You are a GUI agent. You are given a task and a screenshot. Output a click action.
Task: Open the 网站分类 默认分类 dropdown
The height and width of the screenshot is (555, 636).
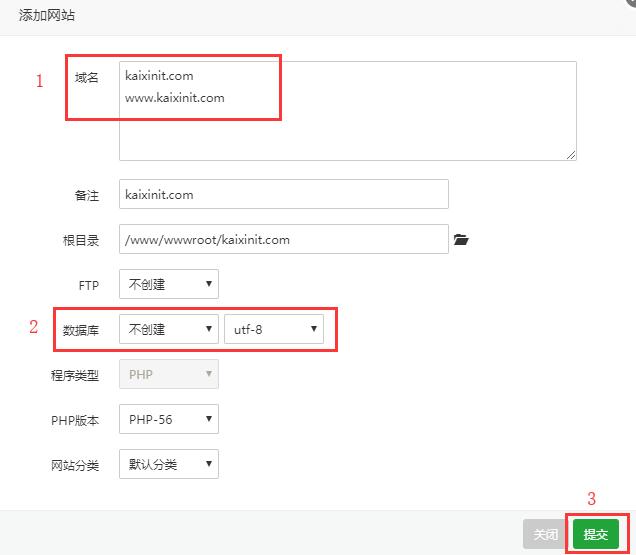[168, 465]
